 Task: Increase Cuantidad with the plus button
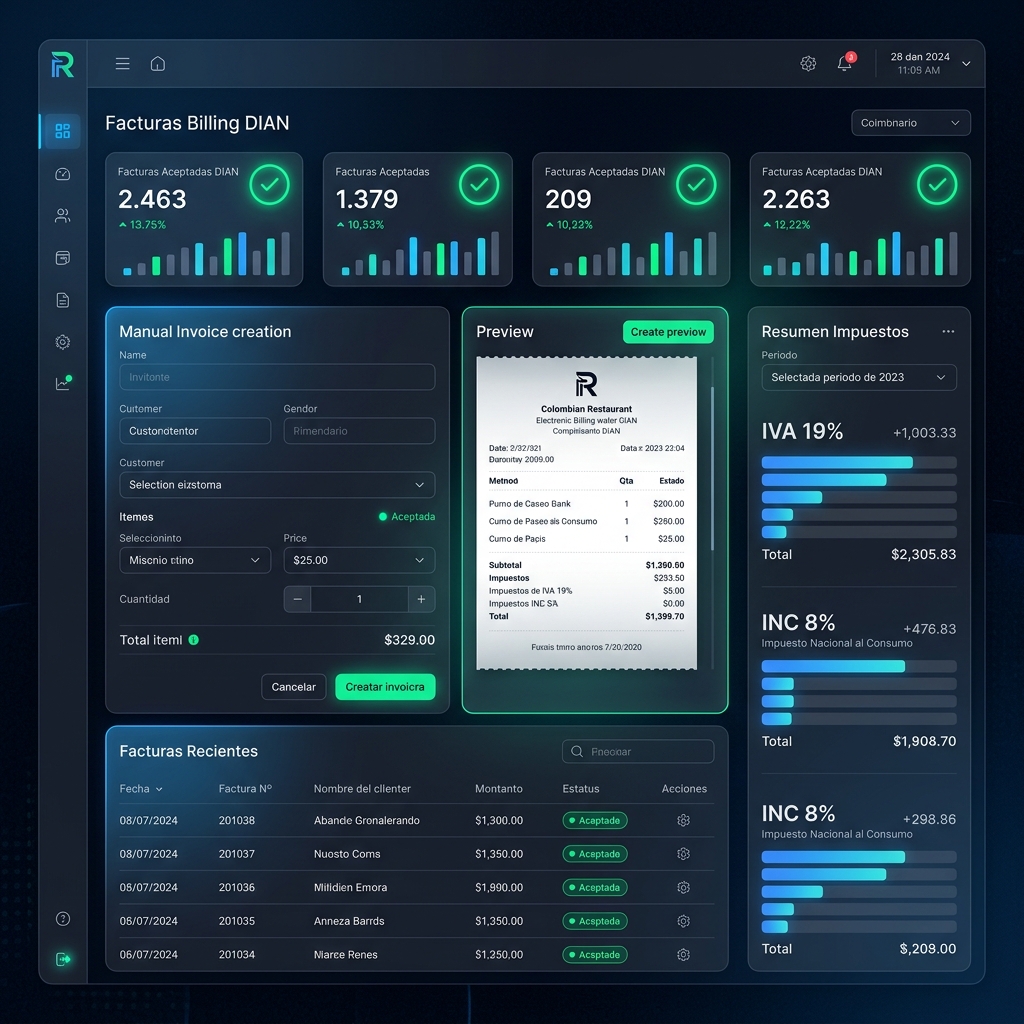(x=421, y=599)
